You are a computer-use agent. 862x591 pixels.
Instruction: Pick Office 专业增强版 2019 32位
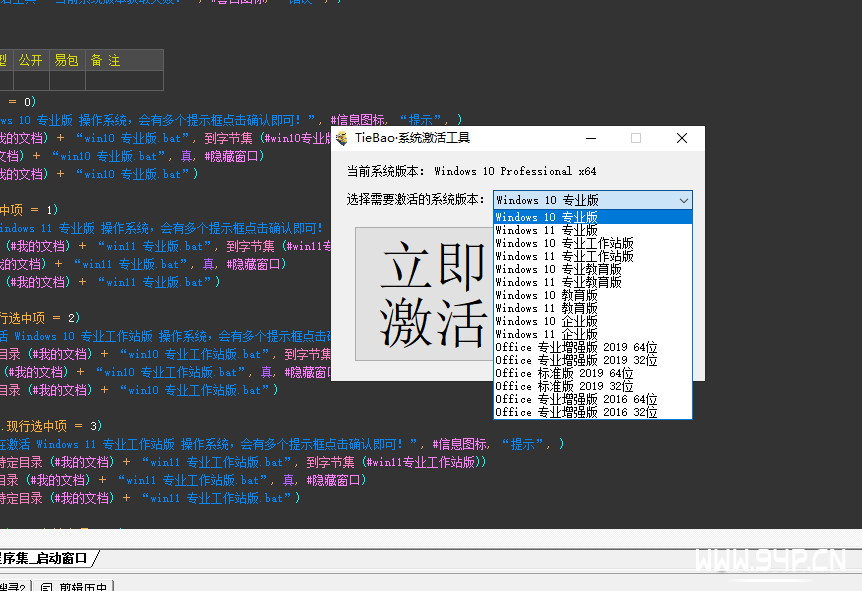point(593,360)
